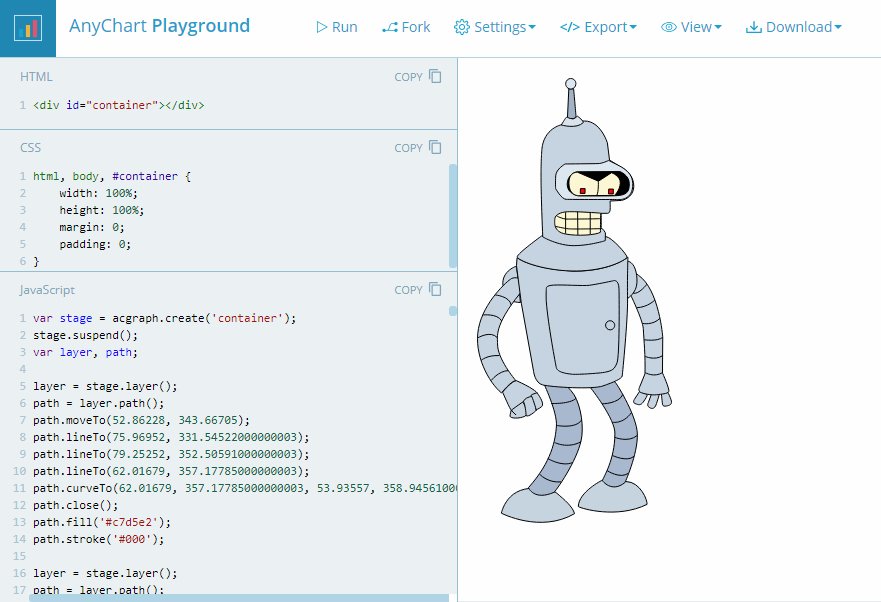Open the AnyChart Playground home link
Image resolution: width=881 pixels, height=602 pixels.
(x=159, y=26)
